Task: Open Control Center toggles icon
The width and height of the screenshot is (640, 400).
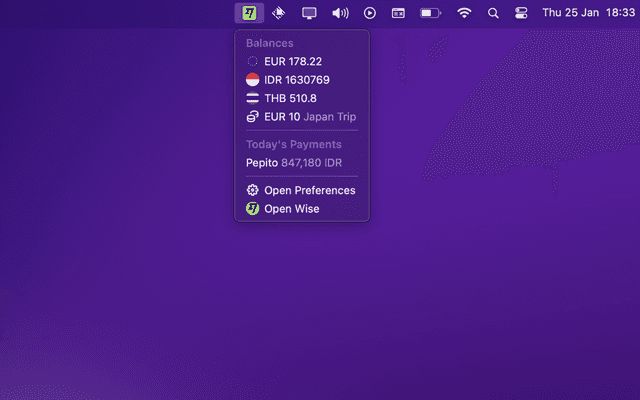Action: (x=521, y=13)
